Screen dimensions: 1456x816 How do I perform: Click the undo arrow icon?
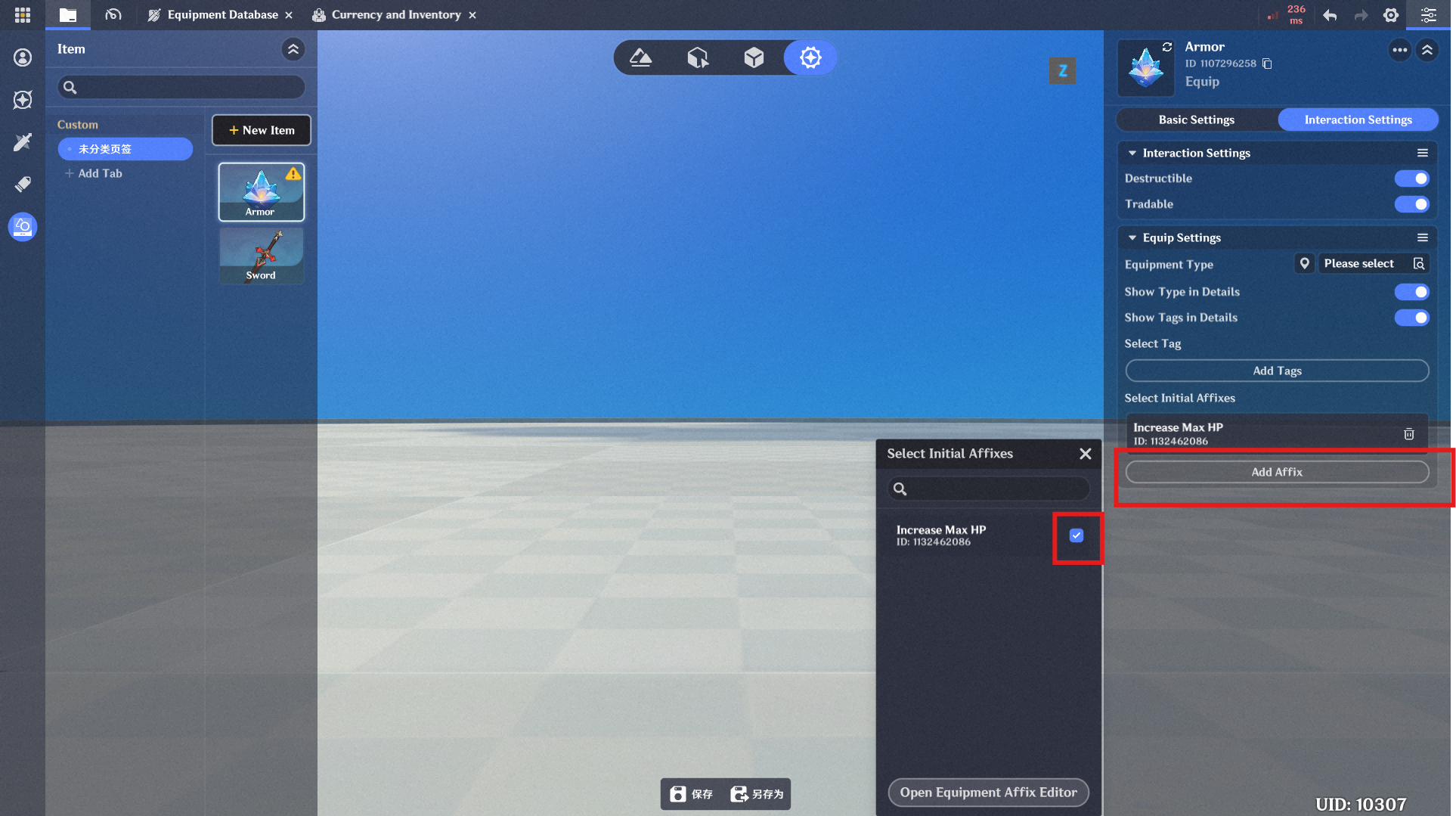1331,15
